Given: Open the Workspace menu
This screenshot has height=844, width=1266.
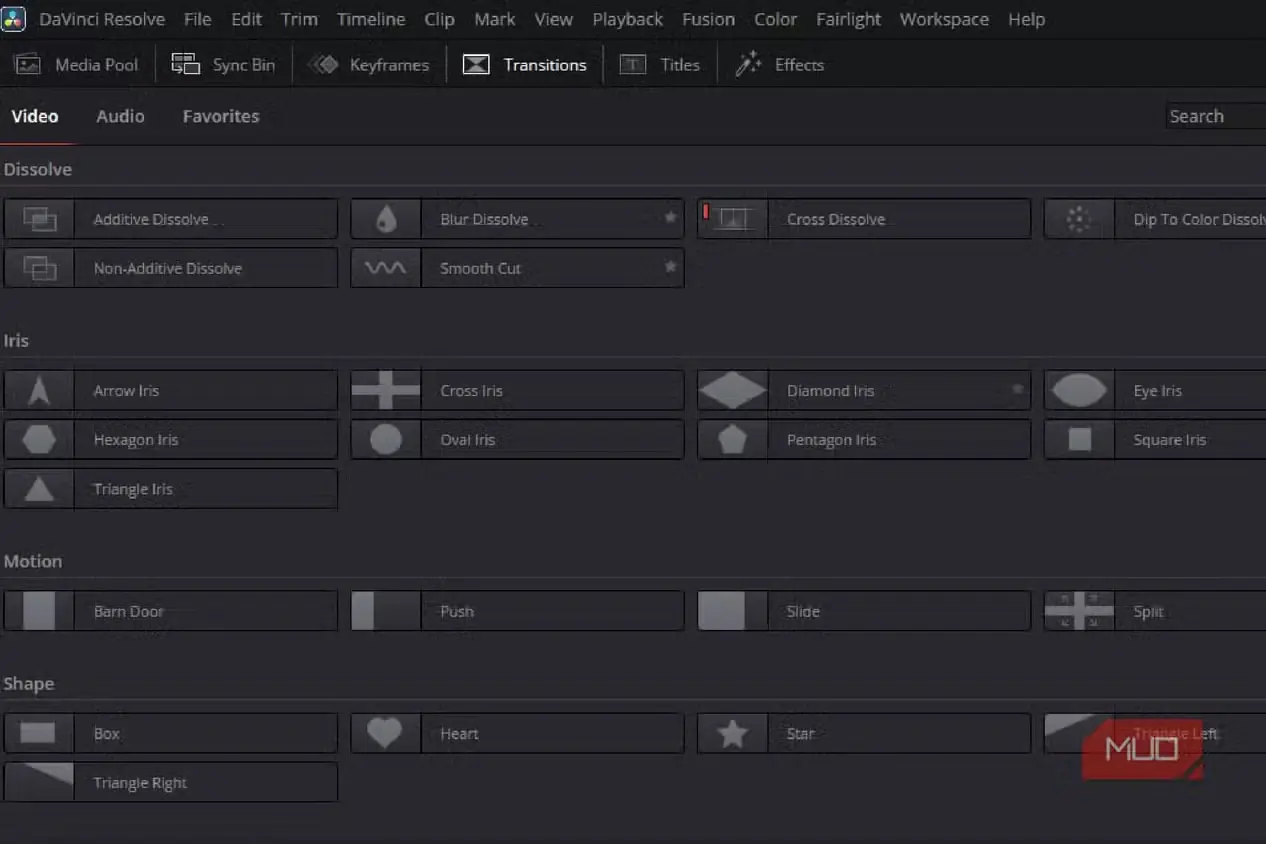Looking at the screenshot, I should click(944, 19).
